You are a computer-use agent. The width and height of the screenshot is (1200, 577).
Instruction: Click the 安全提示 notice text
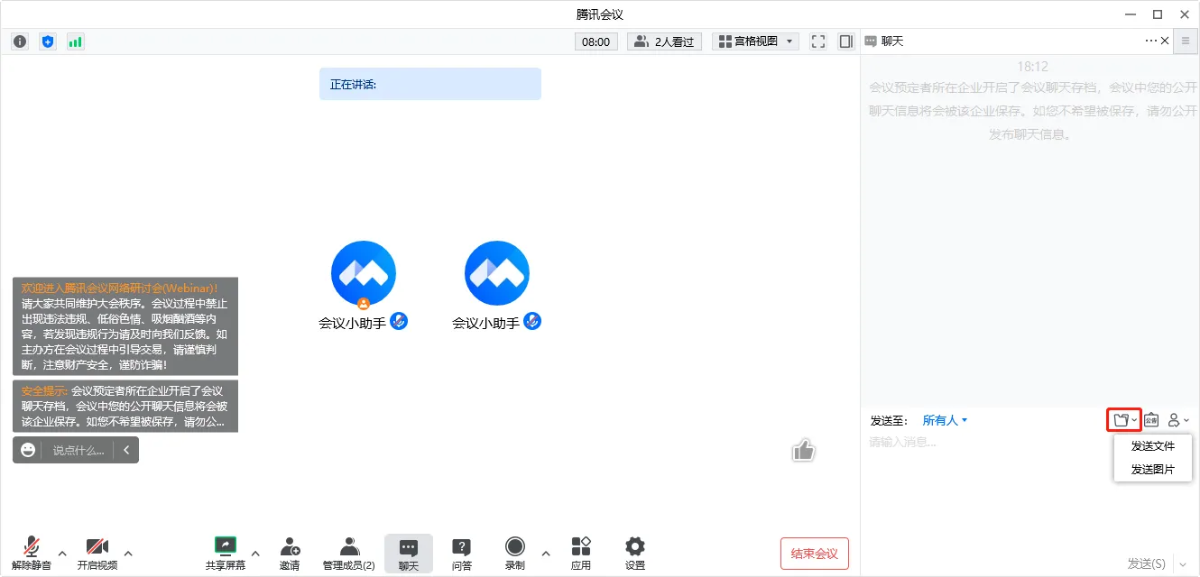(125, 406)
